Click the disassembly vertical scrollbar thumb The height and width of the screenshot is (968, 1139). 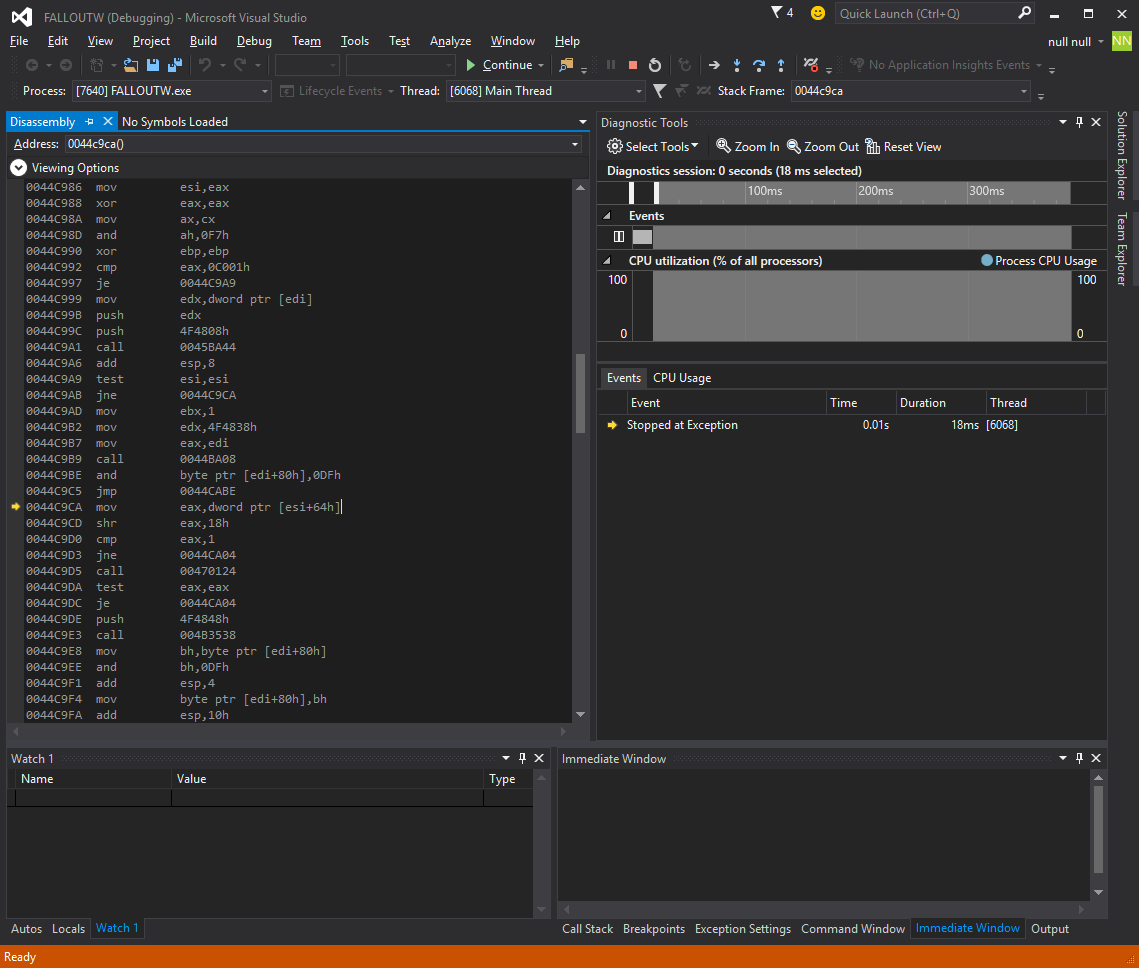click(580, 393)
